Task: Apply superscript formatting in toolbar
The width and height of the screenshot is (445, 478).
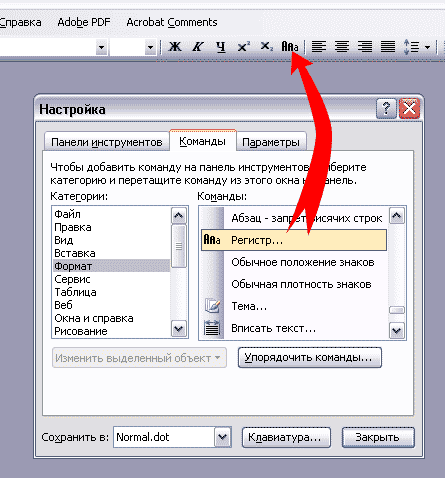Action: tap(244, 47)
